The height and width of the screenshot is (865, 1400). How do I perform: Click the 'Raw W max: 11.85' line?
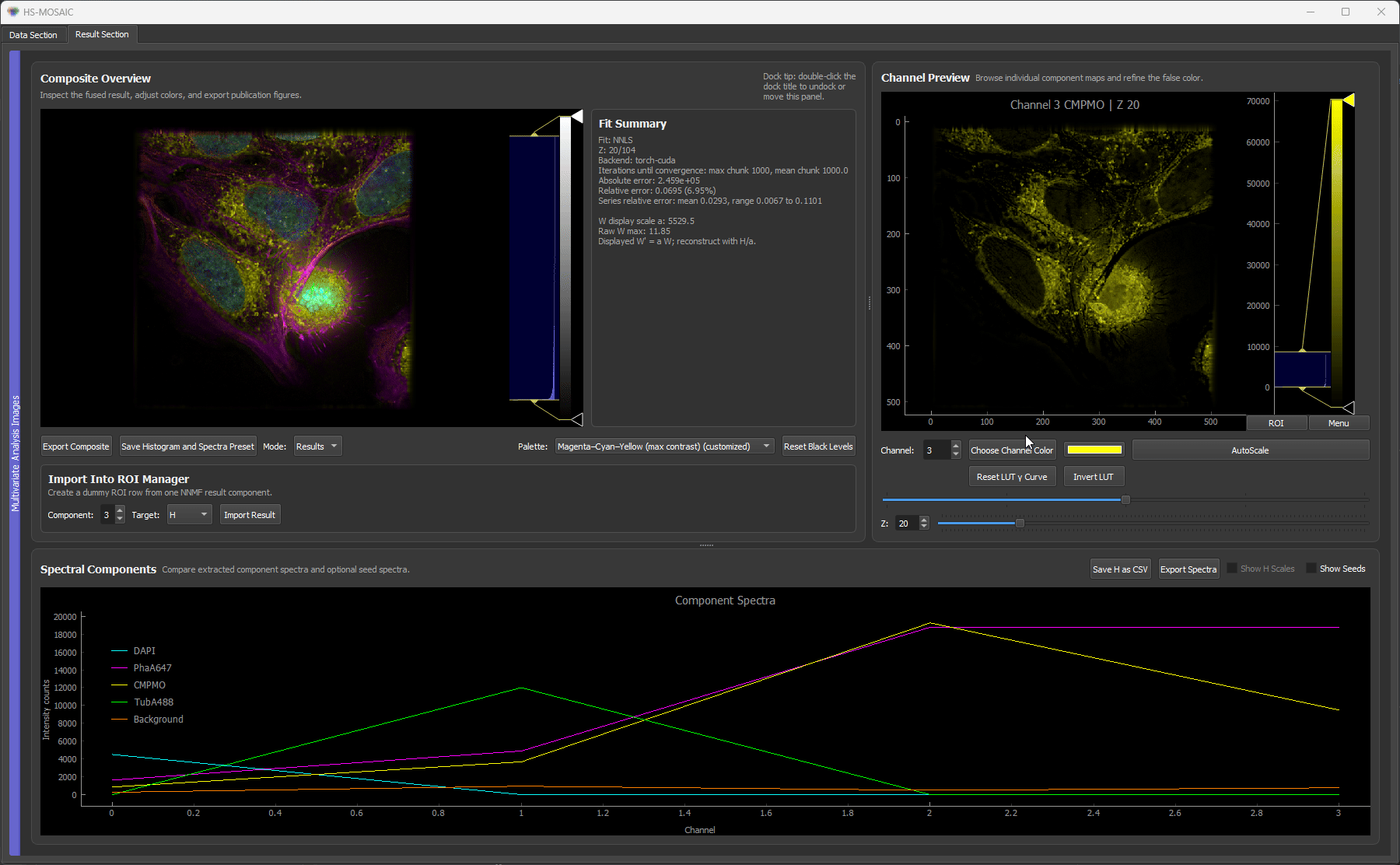(x=634, y=231)
